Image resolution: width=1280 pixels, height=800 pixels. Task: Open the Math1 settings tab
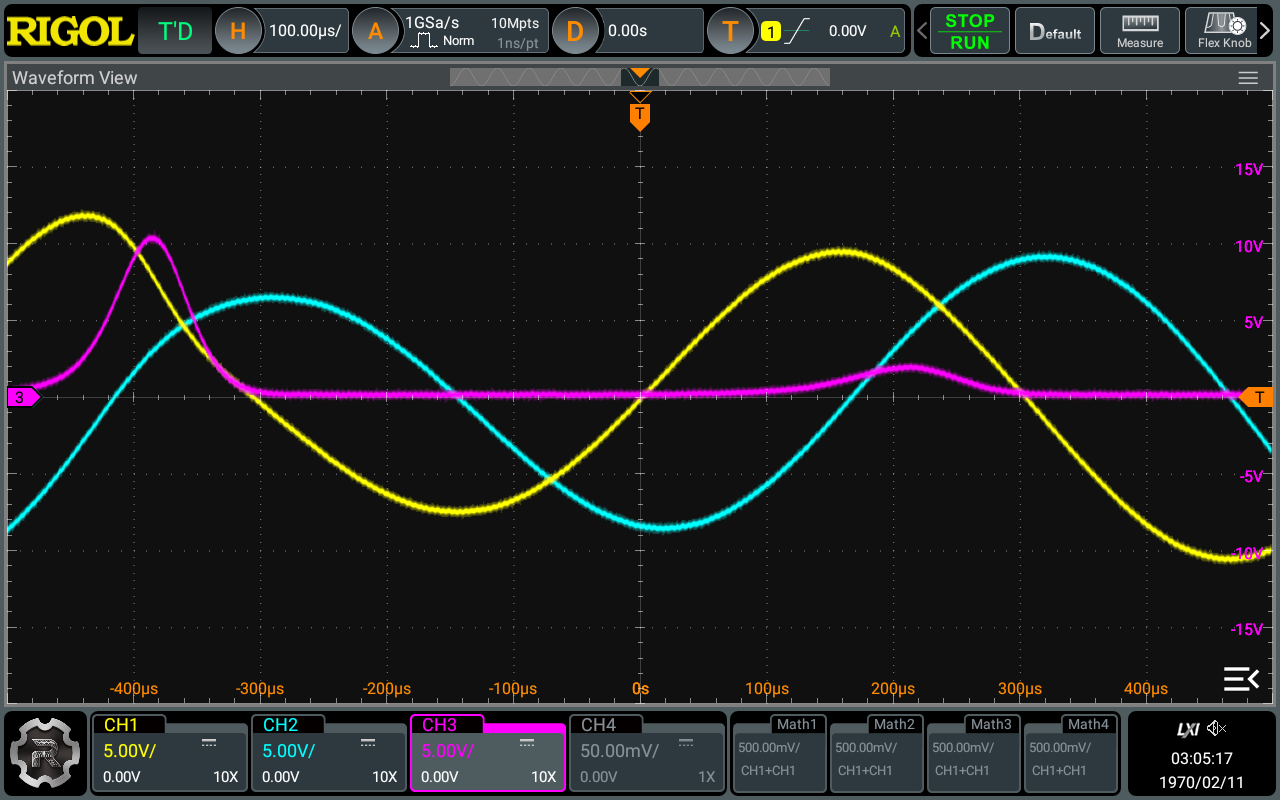[x=780, y=752]
